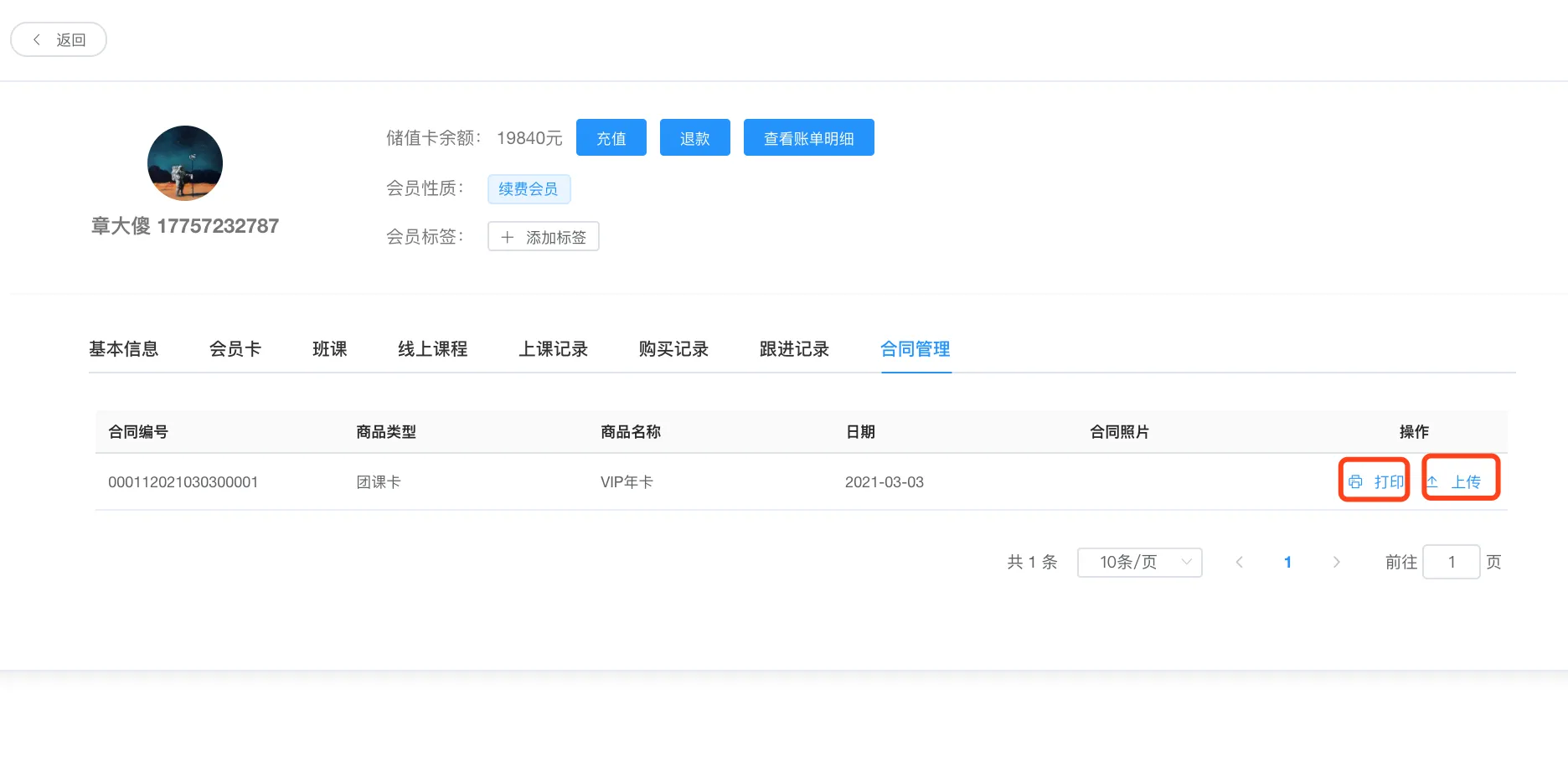Open 查看账单明细 bill details

808,137
